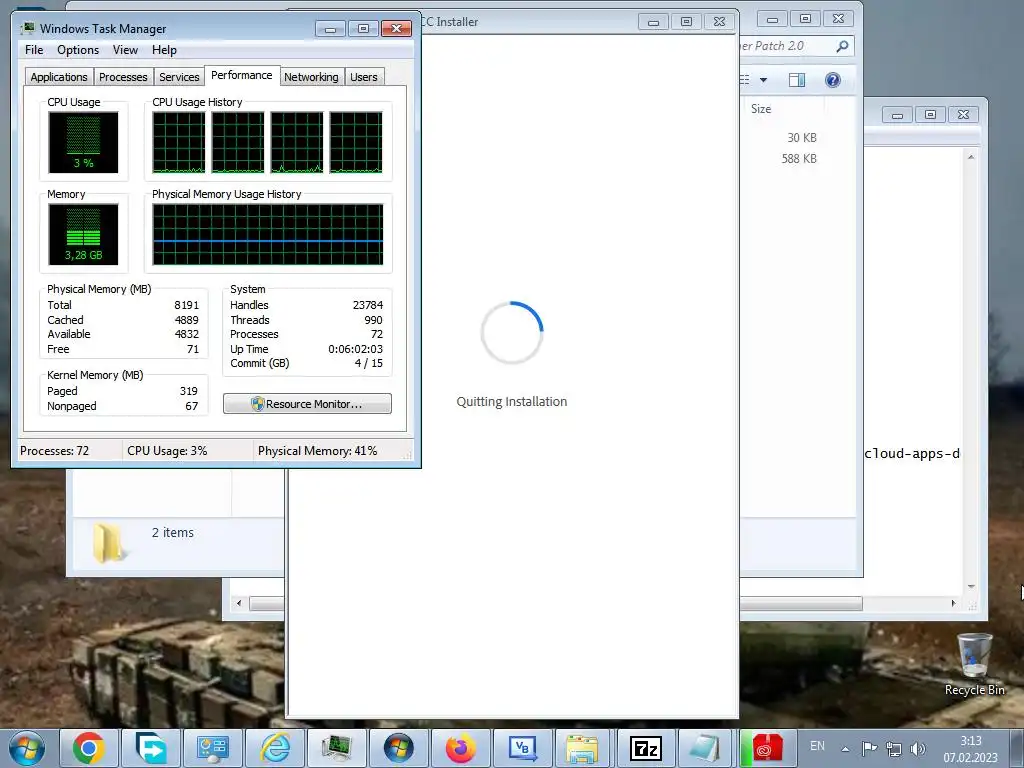
Task: Switch to the Users tab
Action: point(364,77)
